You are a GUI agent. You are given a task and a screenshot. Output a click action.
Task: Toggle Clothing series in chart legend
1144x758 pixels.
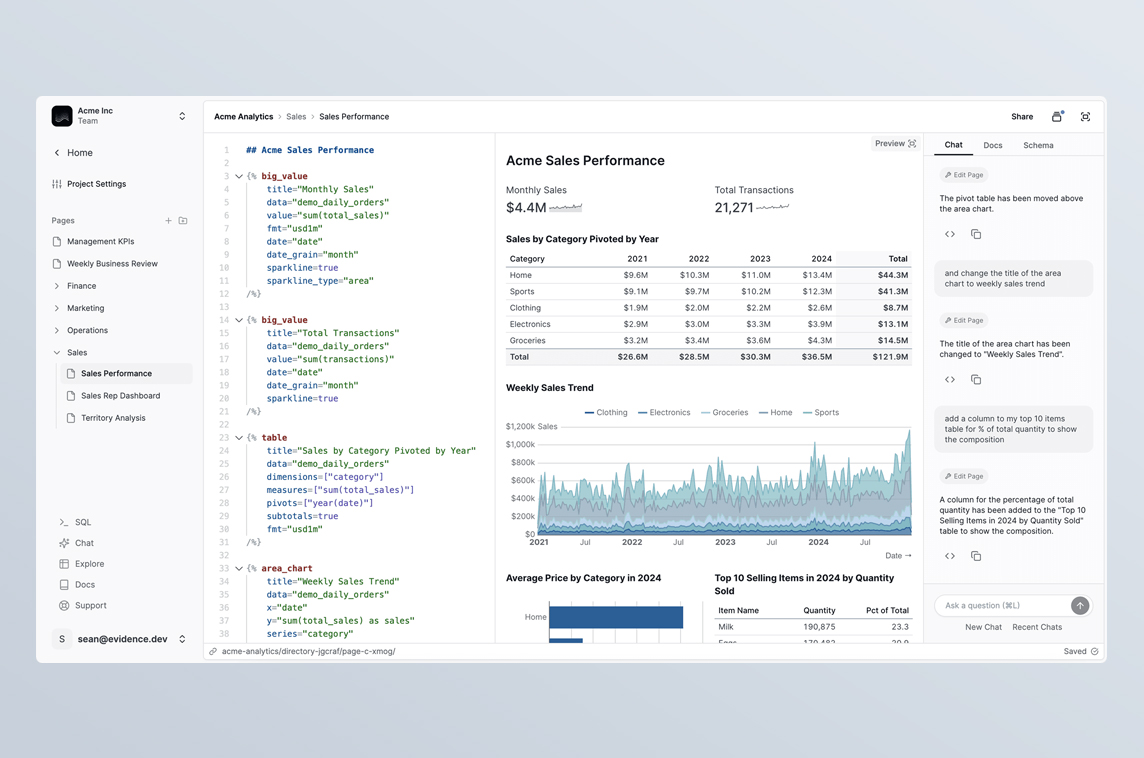pos(606,412)
